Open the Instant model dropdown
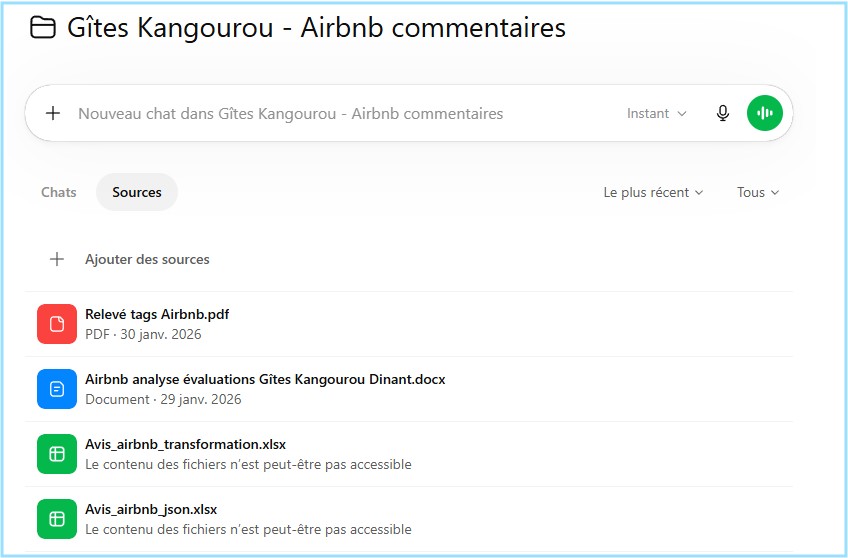Viewport: 848px width, 558px height. pos(657,114)
